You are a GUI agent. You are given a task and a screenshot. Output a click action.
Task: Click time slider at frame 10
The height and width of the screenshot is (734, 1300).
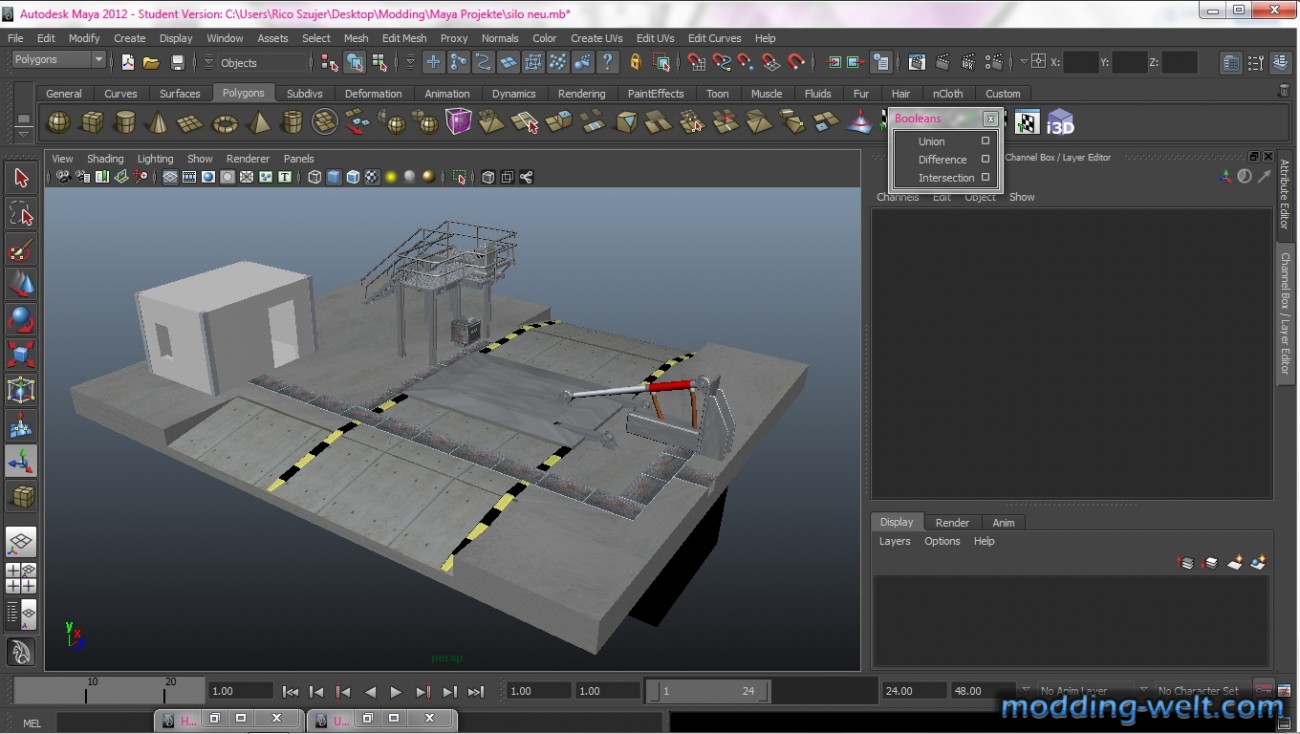[x=86, y=691]
